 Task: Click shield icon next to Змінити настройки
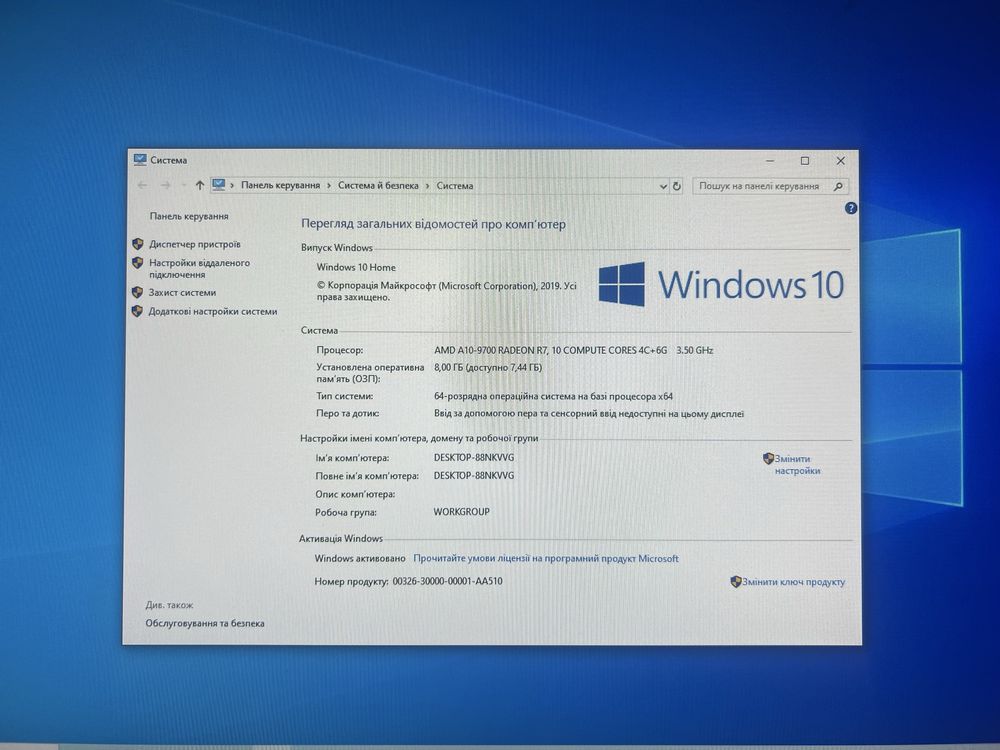tap(768, 459)
